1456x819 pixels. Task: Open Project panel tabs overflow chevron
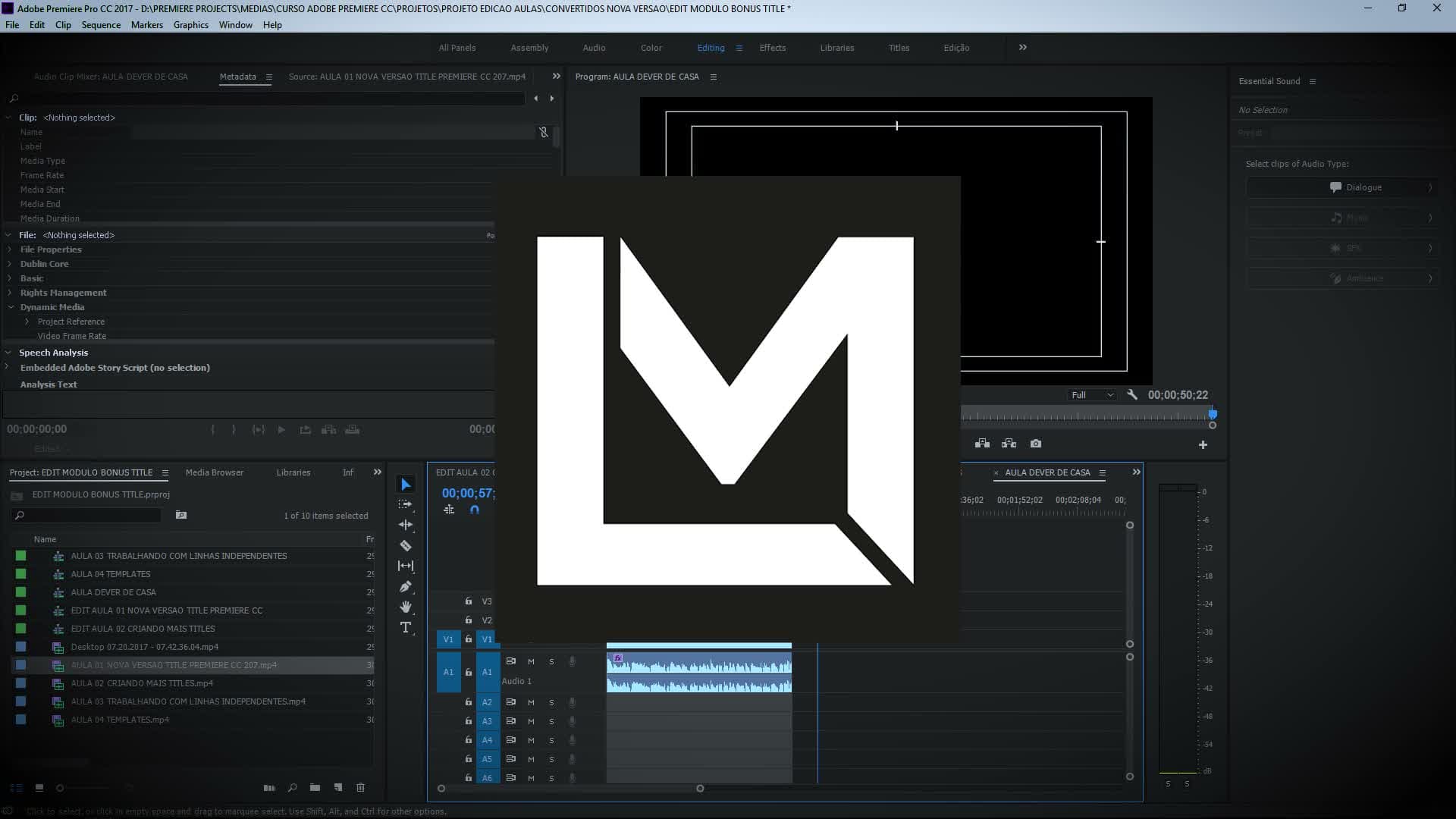378,472
